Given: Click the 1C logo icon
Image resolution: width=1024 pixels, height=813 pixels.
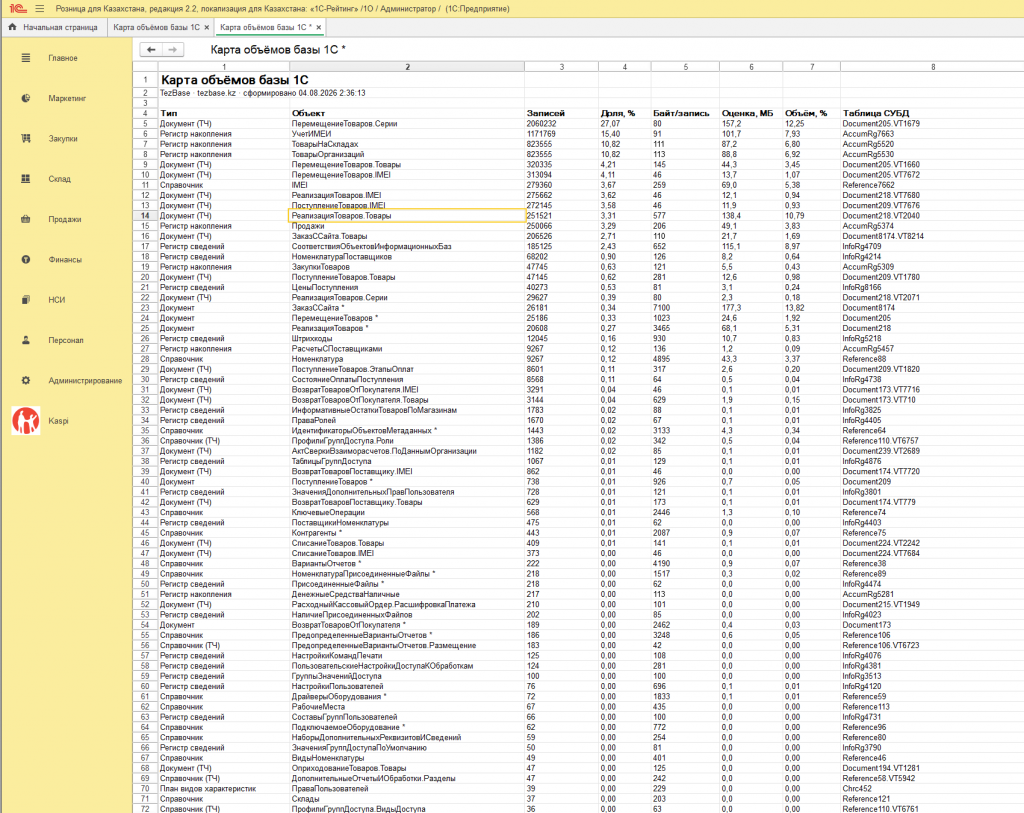Looking at the screenshot, I should click(x=18, y=8).
